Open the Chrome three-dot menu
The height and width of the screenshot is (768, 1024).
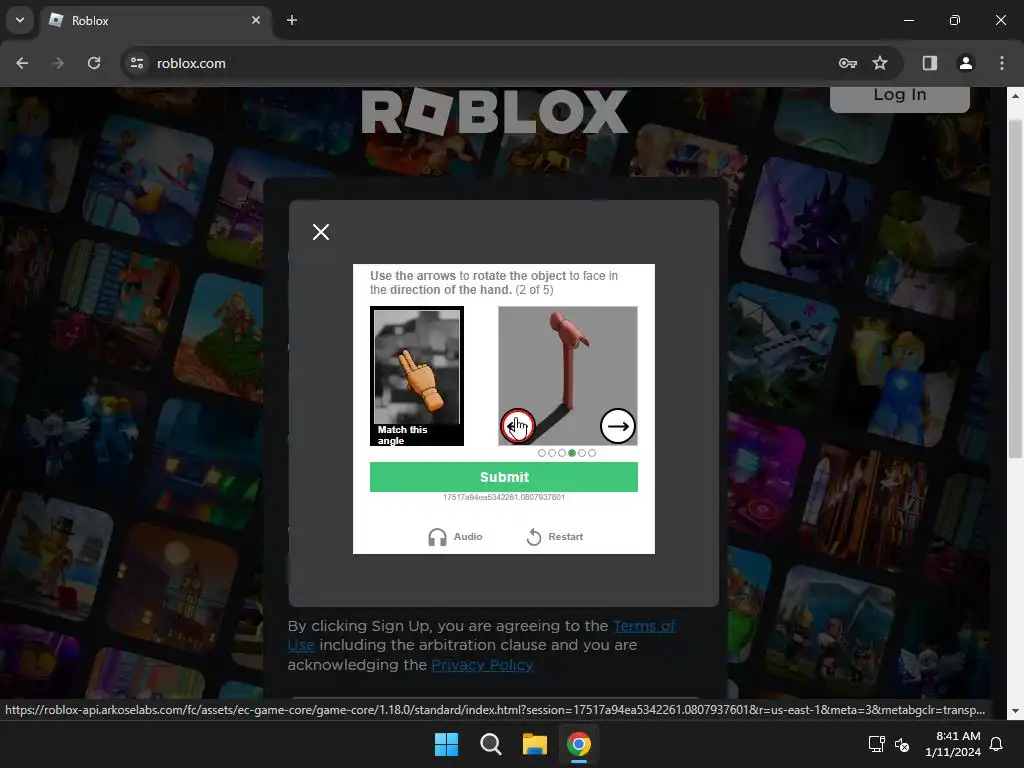1002,63
